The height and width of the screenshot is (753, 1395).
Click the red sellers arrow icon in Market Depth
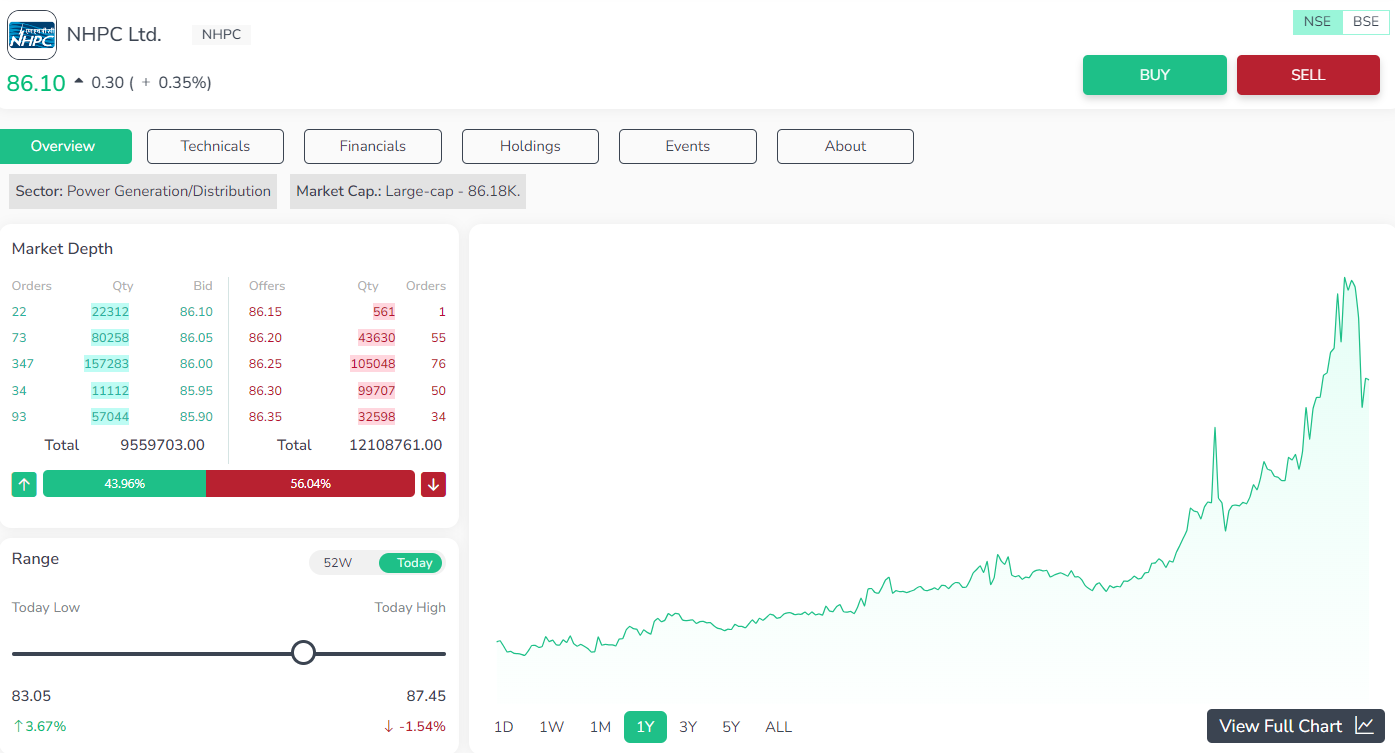coord(433,484)
